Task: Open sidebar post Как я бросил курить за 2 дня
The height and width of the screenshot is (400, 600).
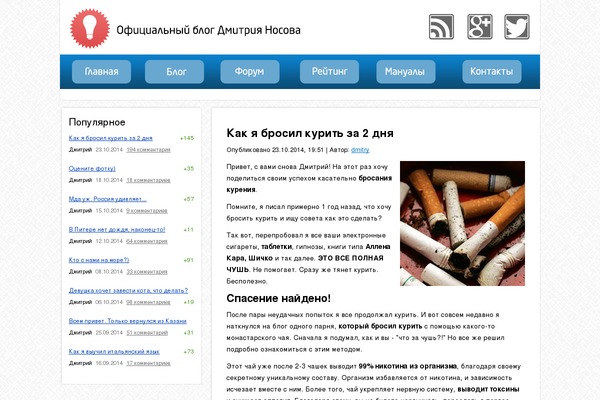Action: pos(111,138)
